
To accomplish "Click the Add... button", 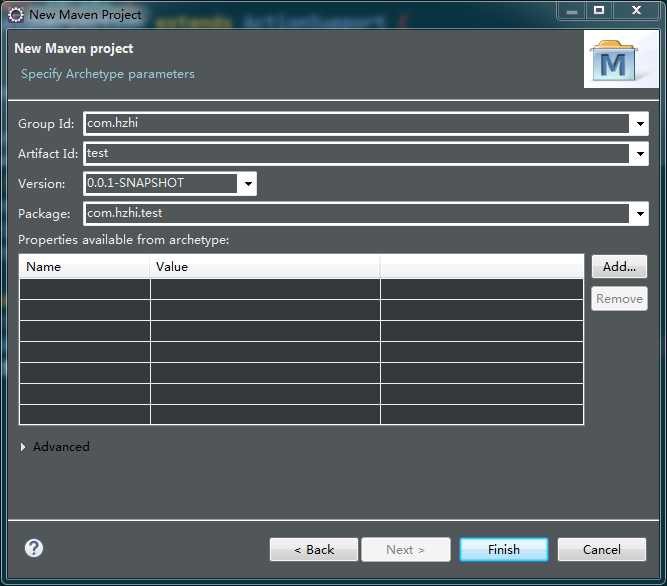I will 619,267.
